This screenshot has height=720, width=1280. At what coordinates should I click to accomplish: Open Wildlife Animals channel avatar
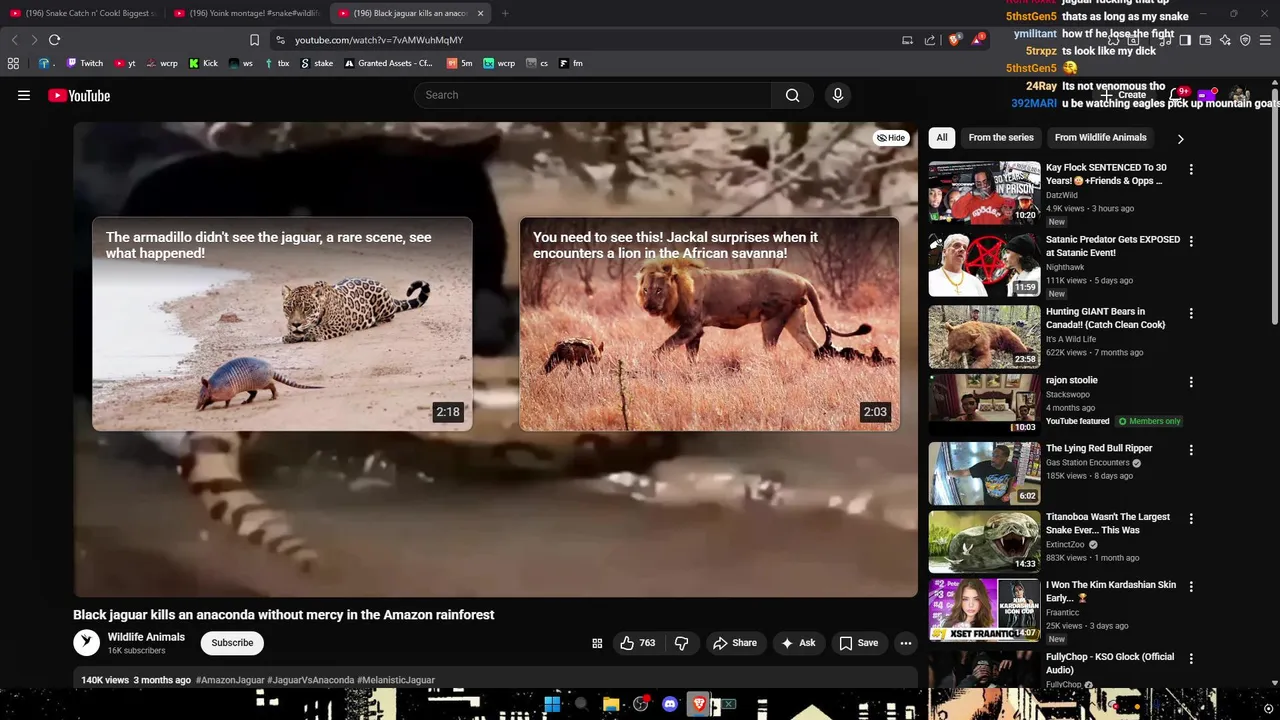coord(87,643)
